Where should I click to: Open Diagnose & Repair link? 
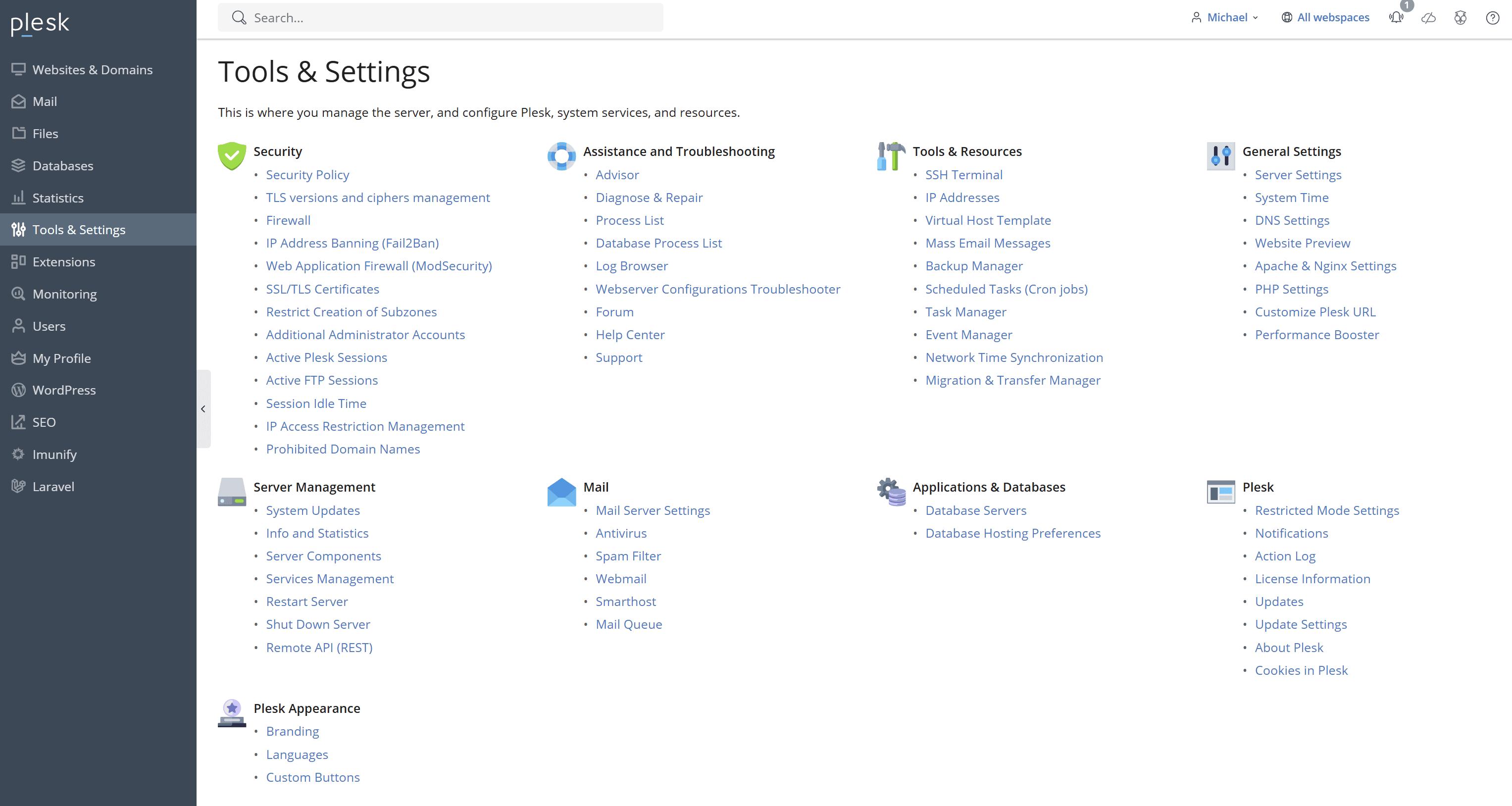point(649,197)
